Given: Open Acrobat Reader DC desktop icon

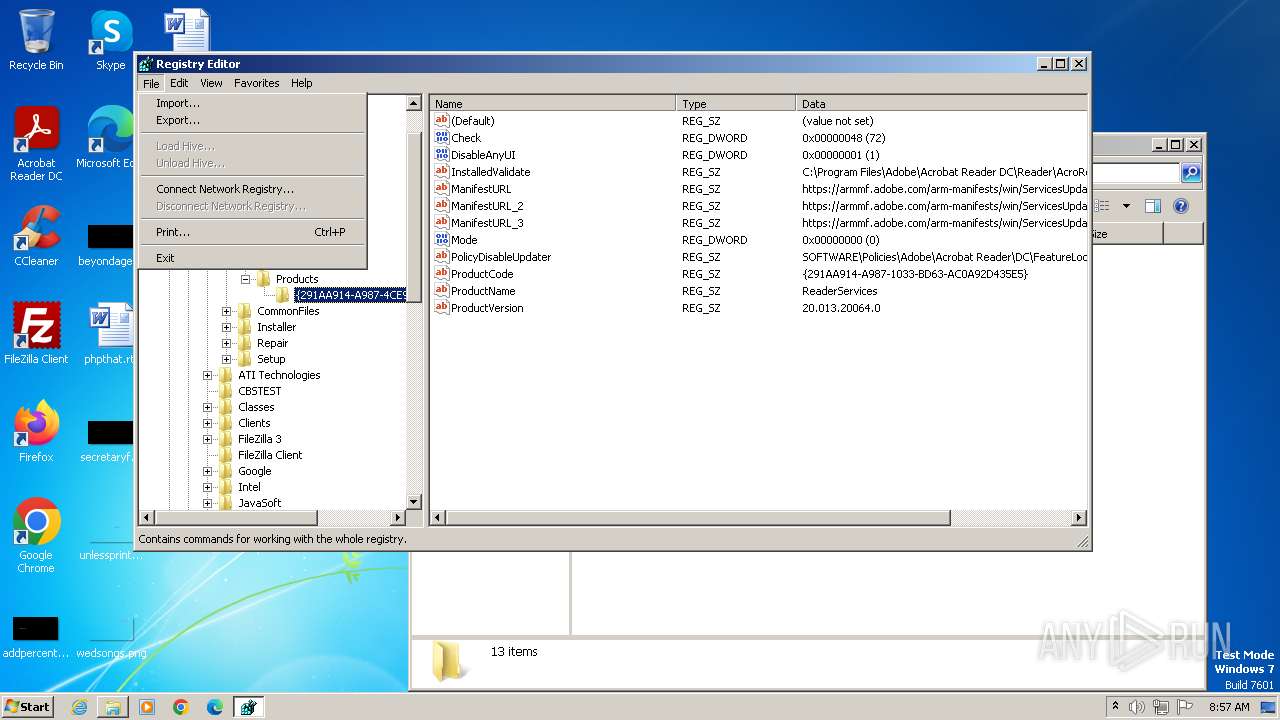Looking at the screenshot, I should tap(36, 144).
